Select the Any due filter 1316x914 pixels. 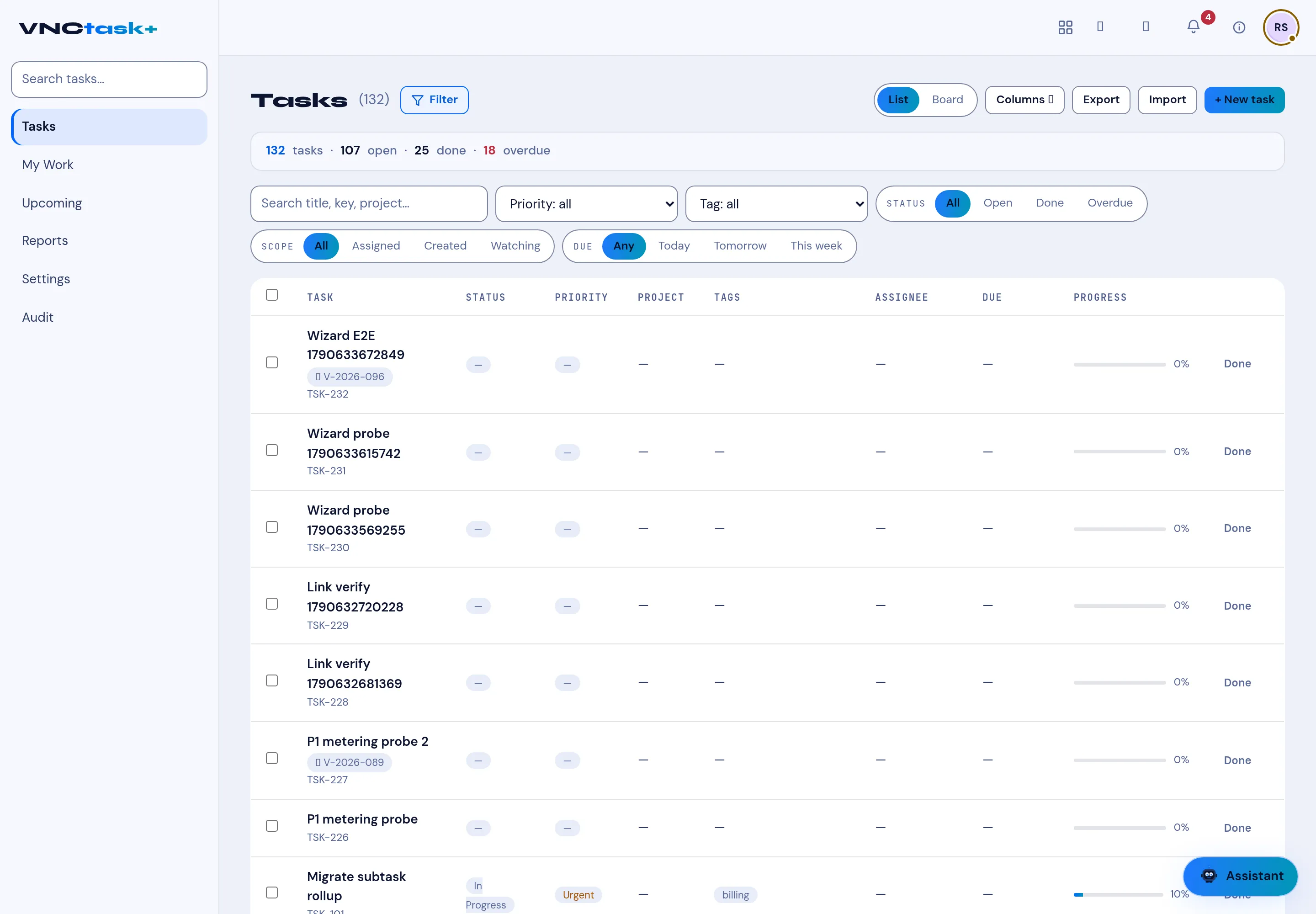(624, 246)
